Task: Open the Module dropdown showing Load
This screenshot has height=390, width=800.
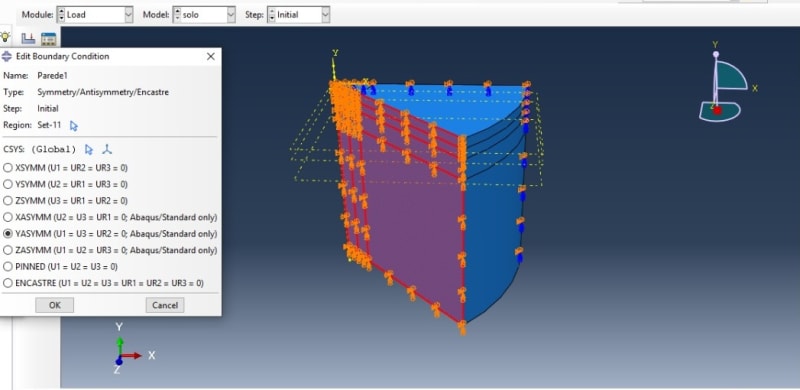Action: pos(94,15)
